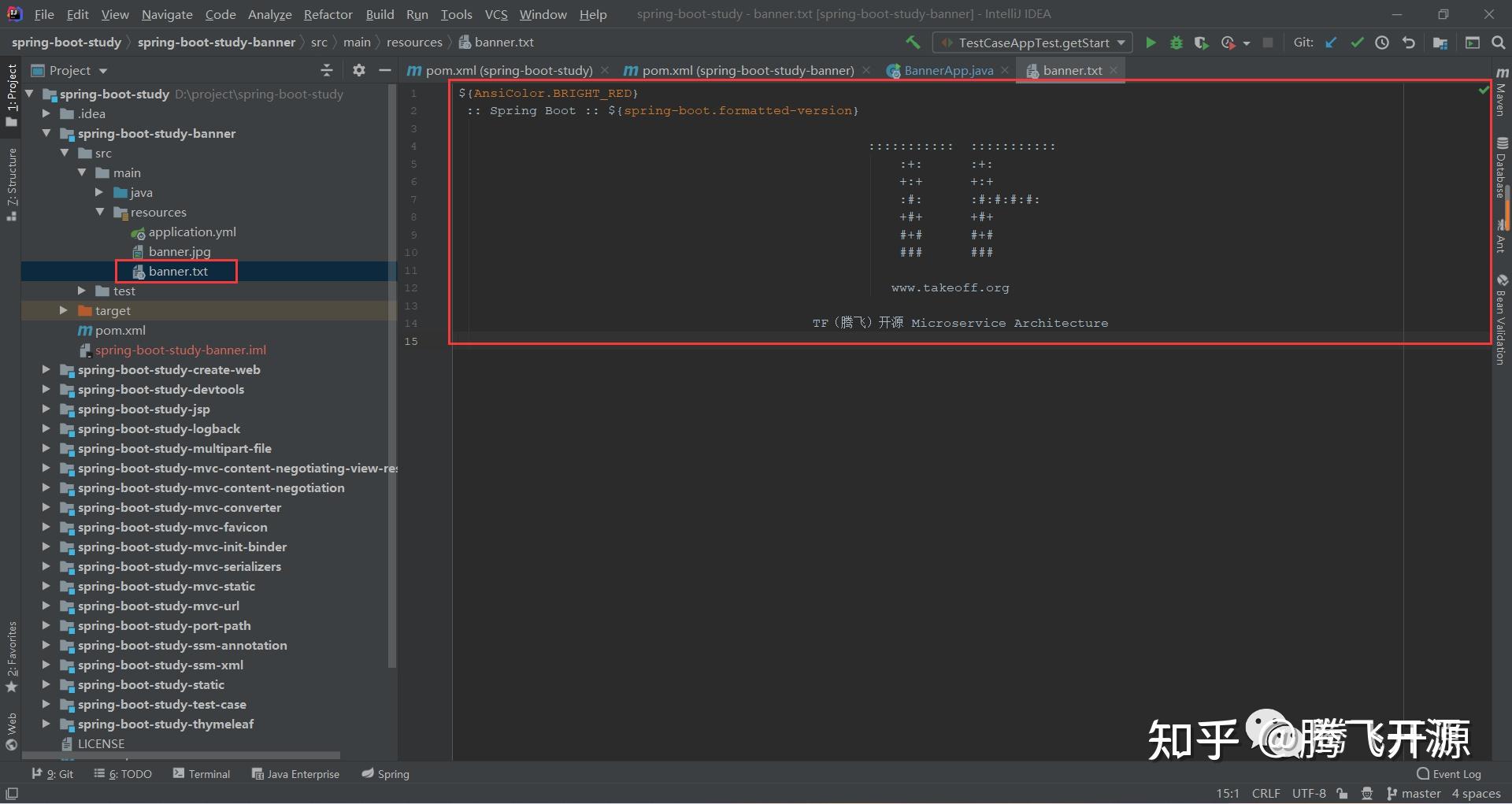Image resolution: width=1512 pixels, height=804 pixels.
Task: Click the master branch in status bar
Action: pos(1418,794)
